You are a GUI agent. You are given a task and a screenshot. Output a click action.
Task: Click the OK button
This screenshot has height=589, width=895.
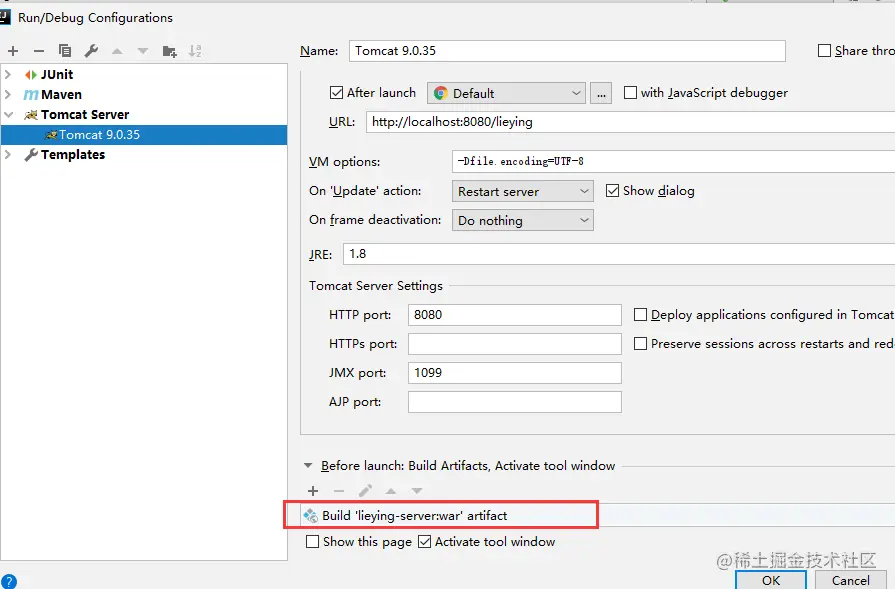(771, 580)
